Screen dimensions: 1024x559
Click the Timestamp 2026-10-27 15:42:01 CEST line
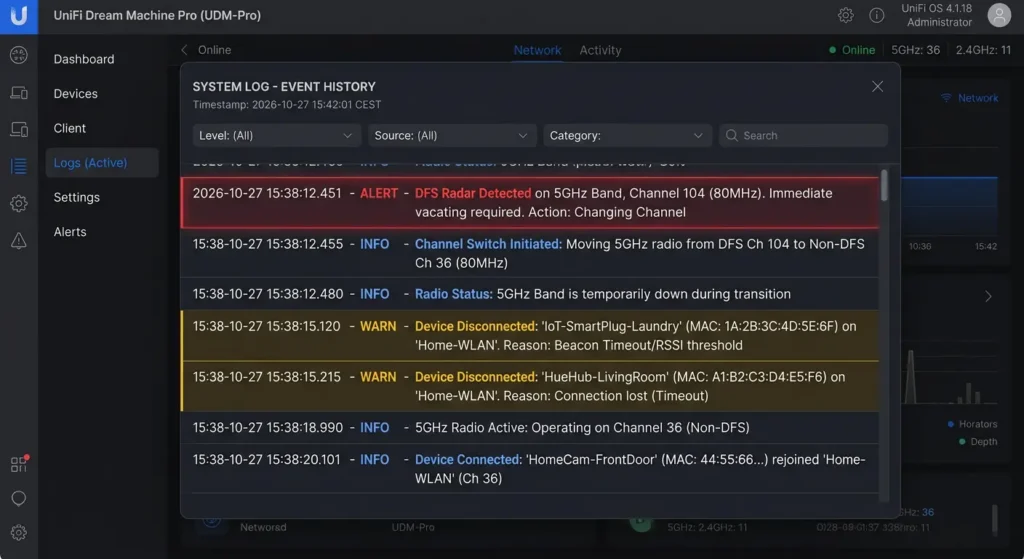[287, 104]
